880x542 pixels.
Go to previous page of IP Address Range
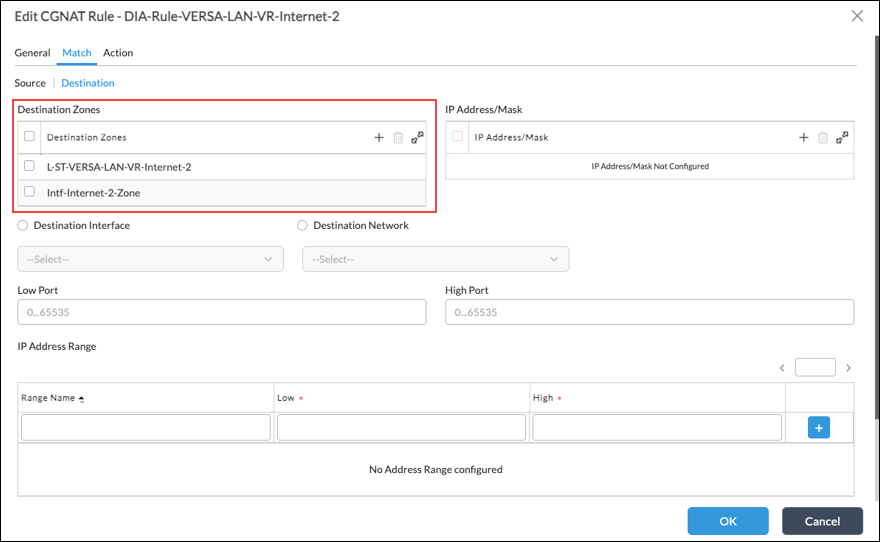point(782,368)
